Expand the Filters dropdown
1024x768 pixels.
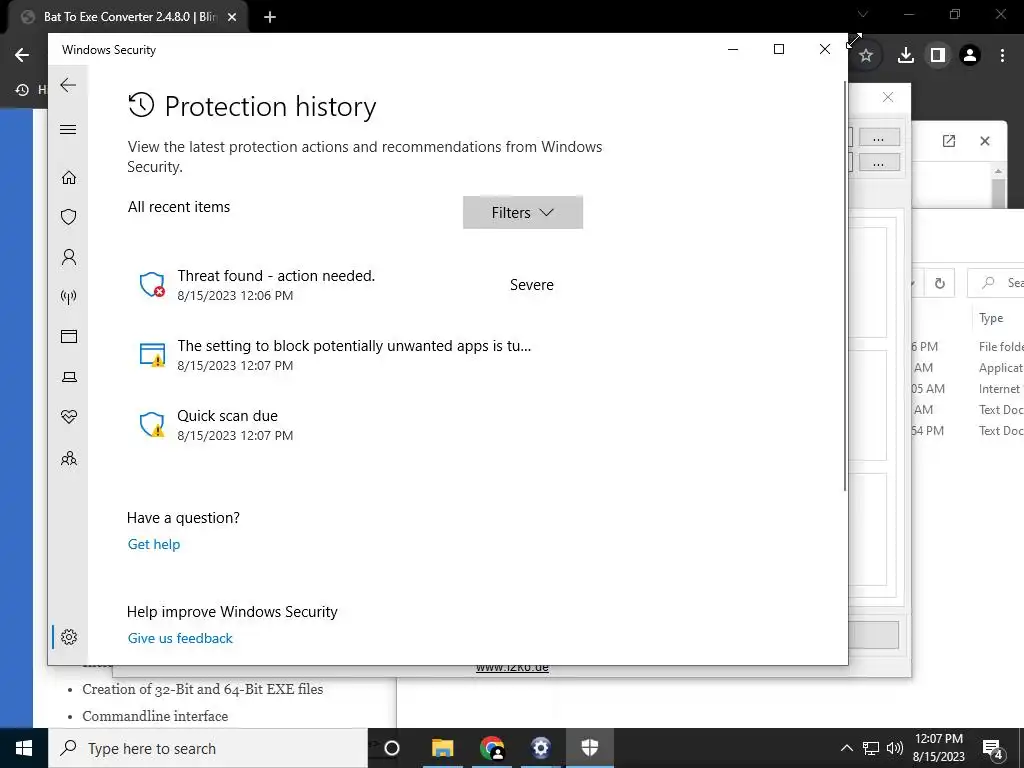522,212
